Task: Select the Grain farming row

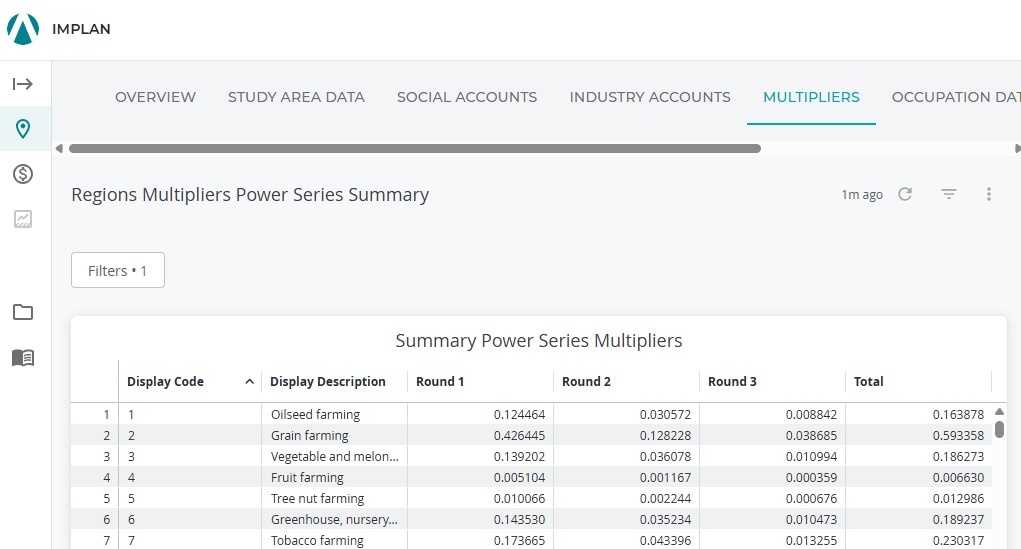Action: [x=310, y=436]
